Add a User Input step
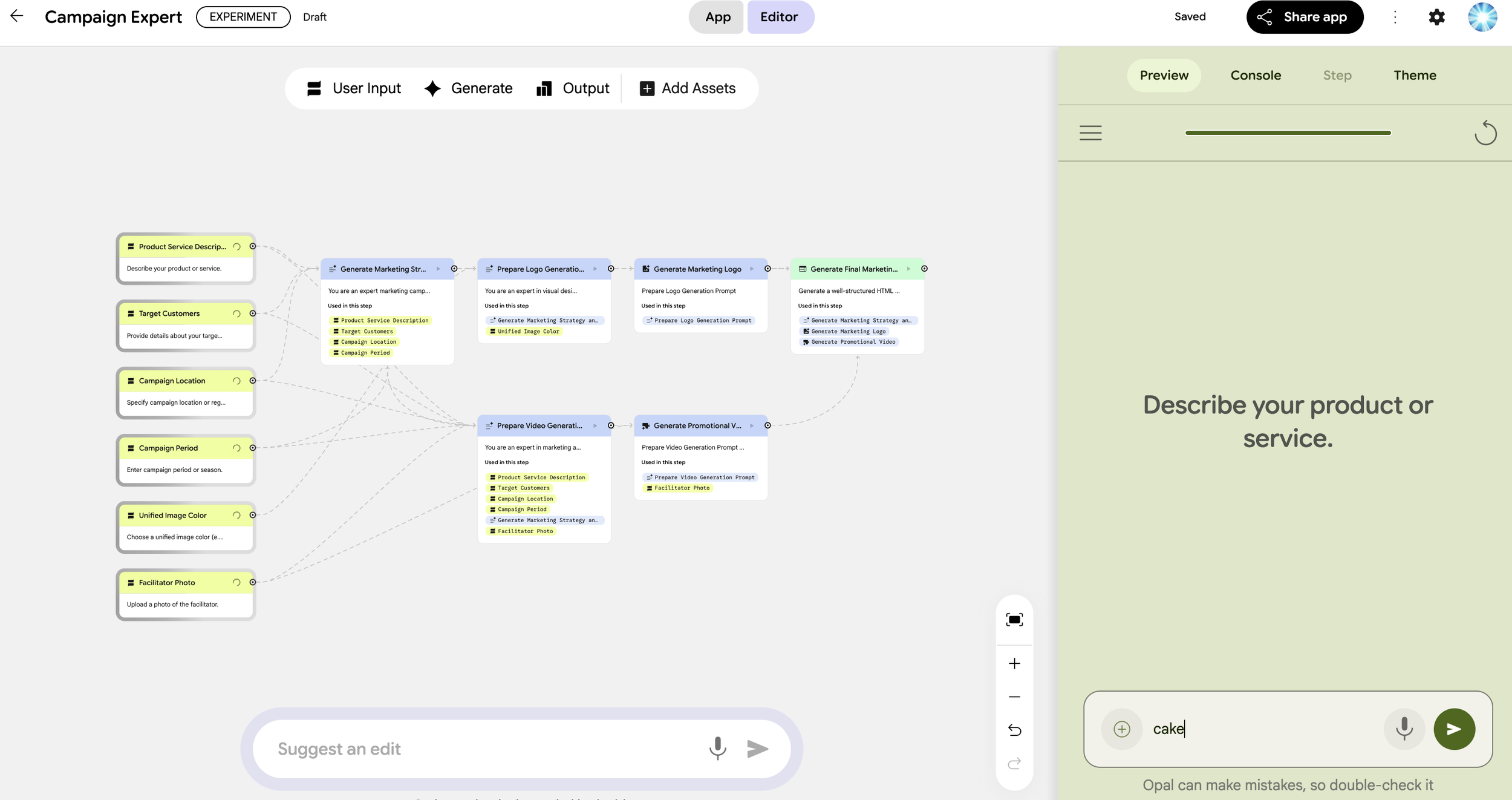This screenshot has height=800, width=1512. click(x=354, y=88)
